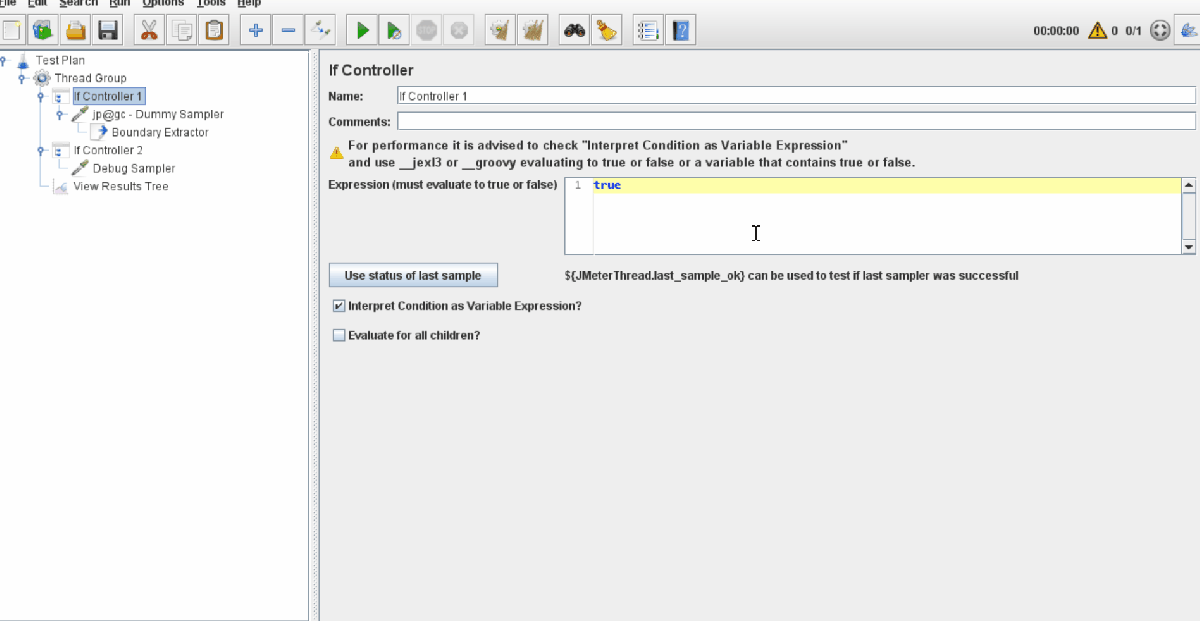Click the Open file folder icon
Screen dimensions: 1200x621
click(x=75, y=30)
